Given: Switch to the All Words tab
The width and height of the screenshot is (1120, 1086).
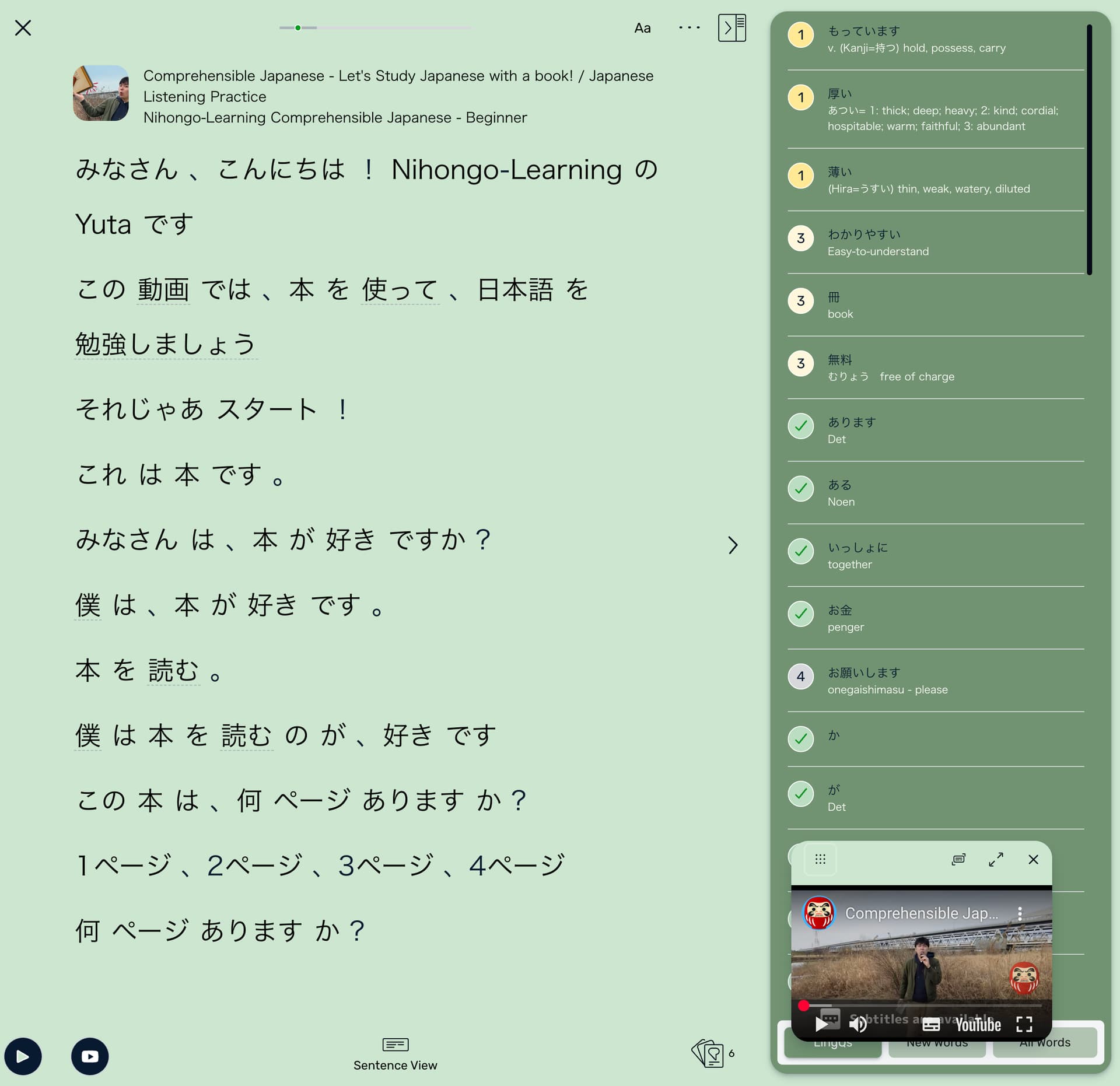Looking at the screenshot, I should coord(1045,1042).
